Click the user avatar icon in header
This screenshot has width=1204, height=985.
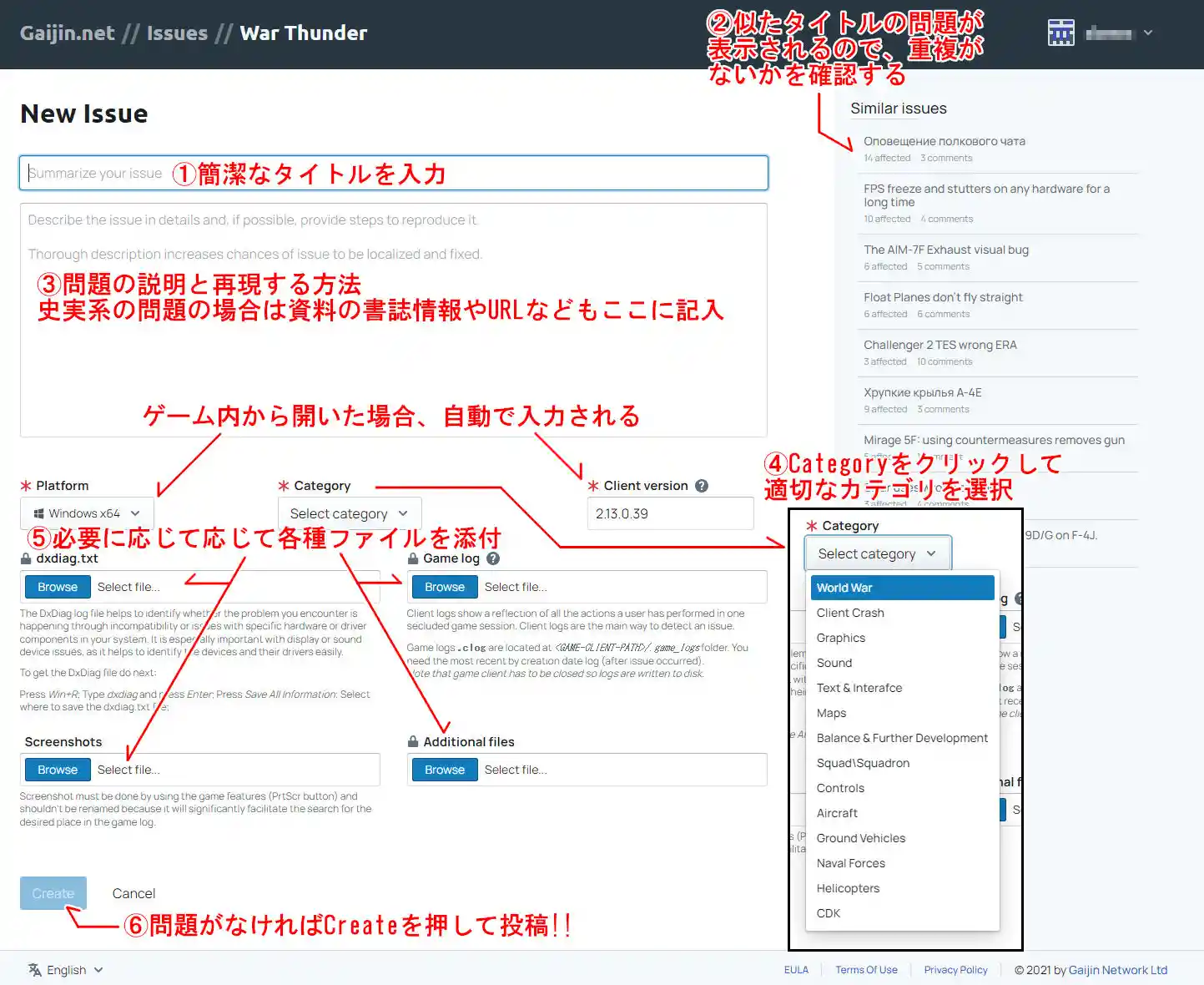[x=1060, y=33]
